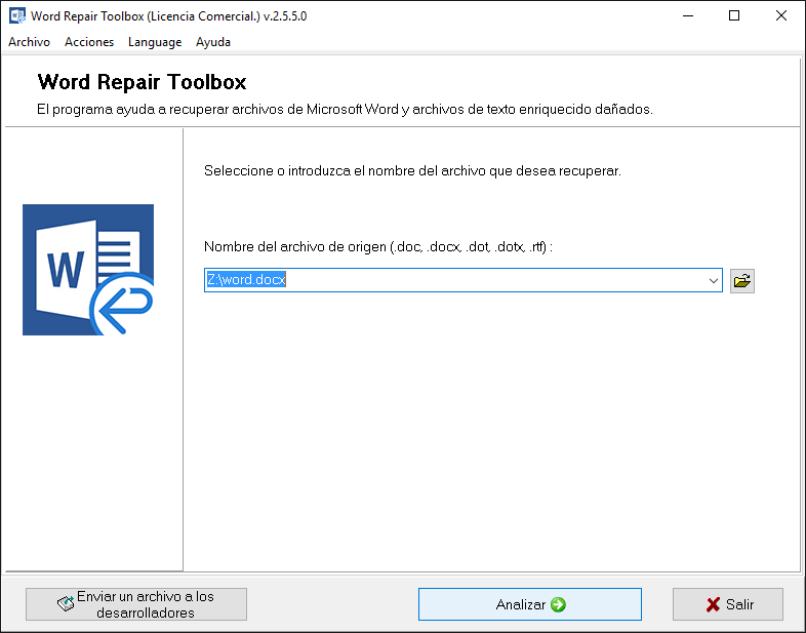Click the Salir button

click(727, 604)
